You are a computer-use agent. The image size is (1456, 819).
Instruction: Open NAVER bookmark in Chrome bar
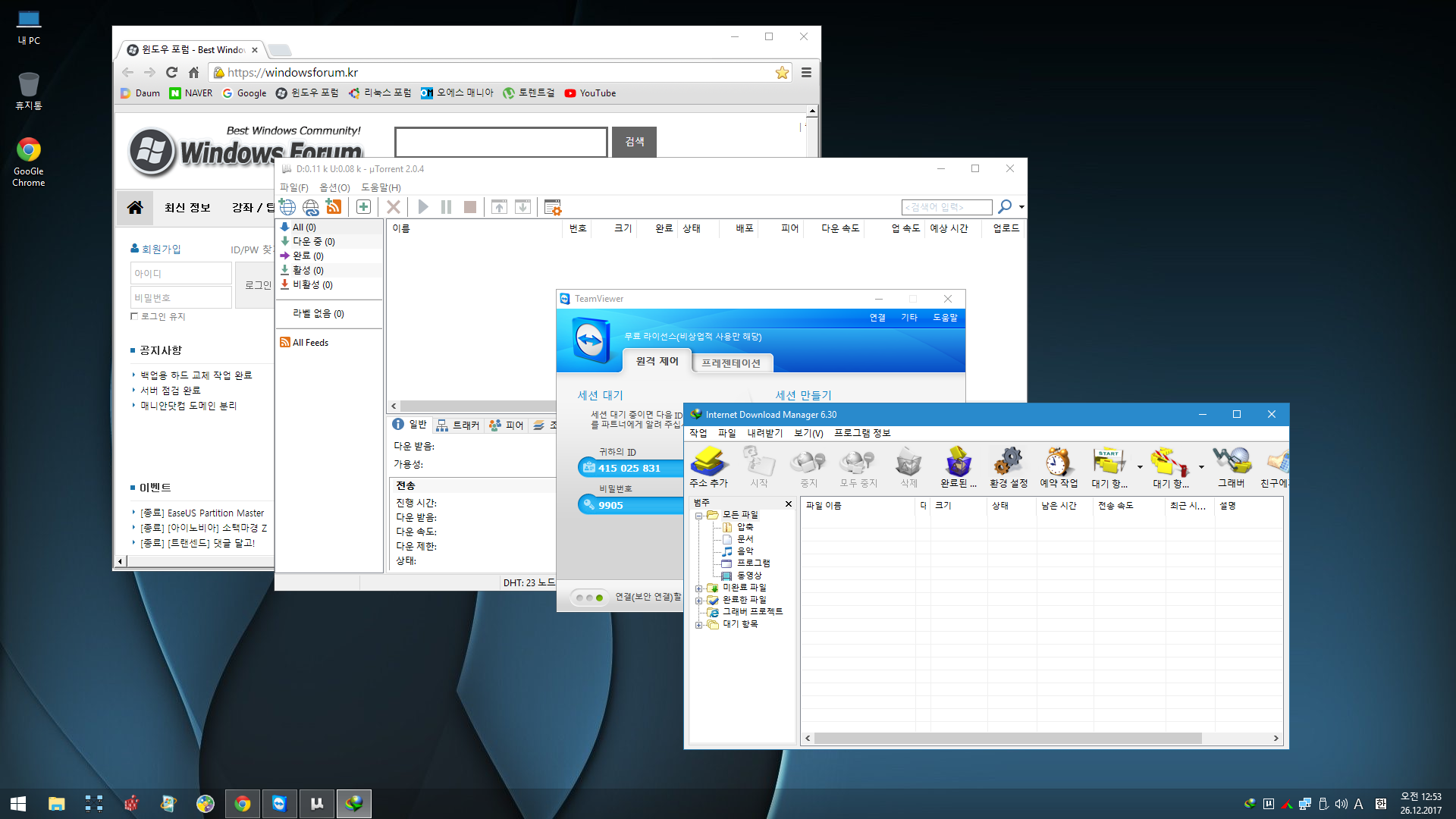click(191, 93)
